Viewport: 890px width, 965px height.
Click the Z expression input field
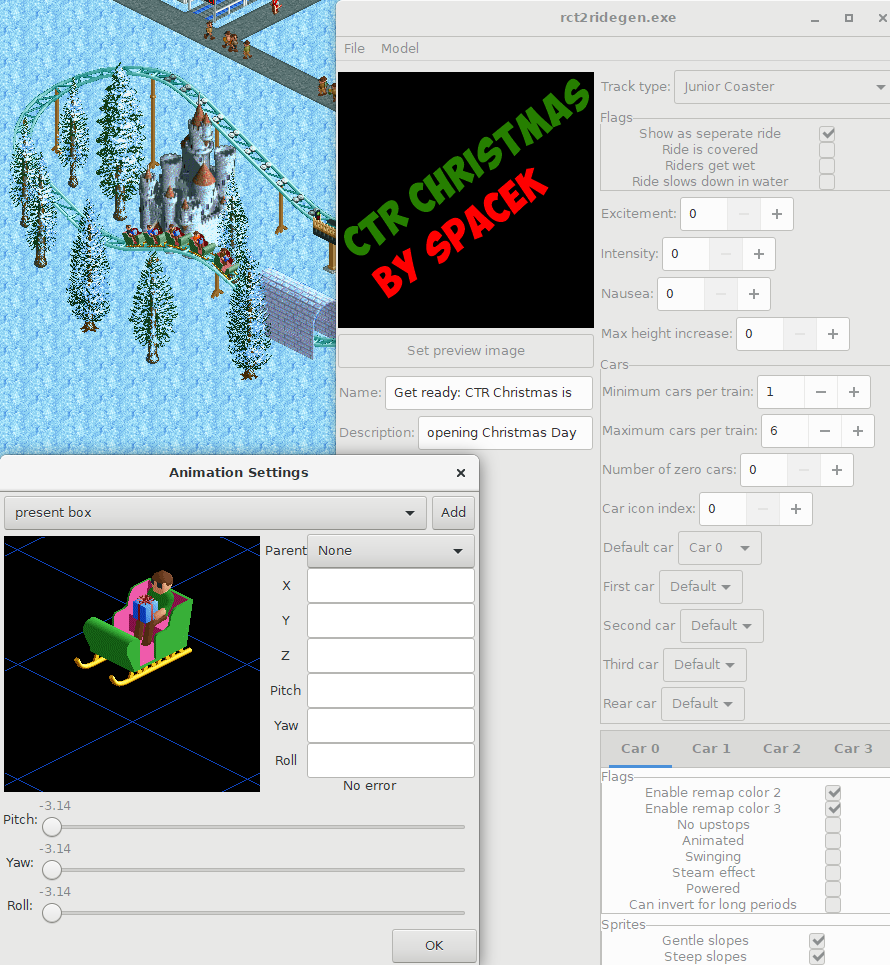391,655
